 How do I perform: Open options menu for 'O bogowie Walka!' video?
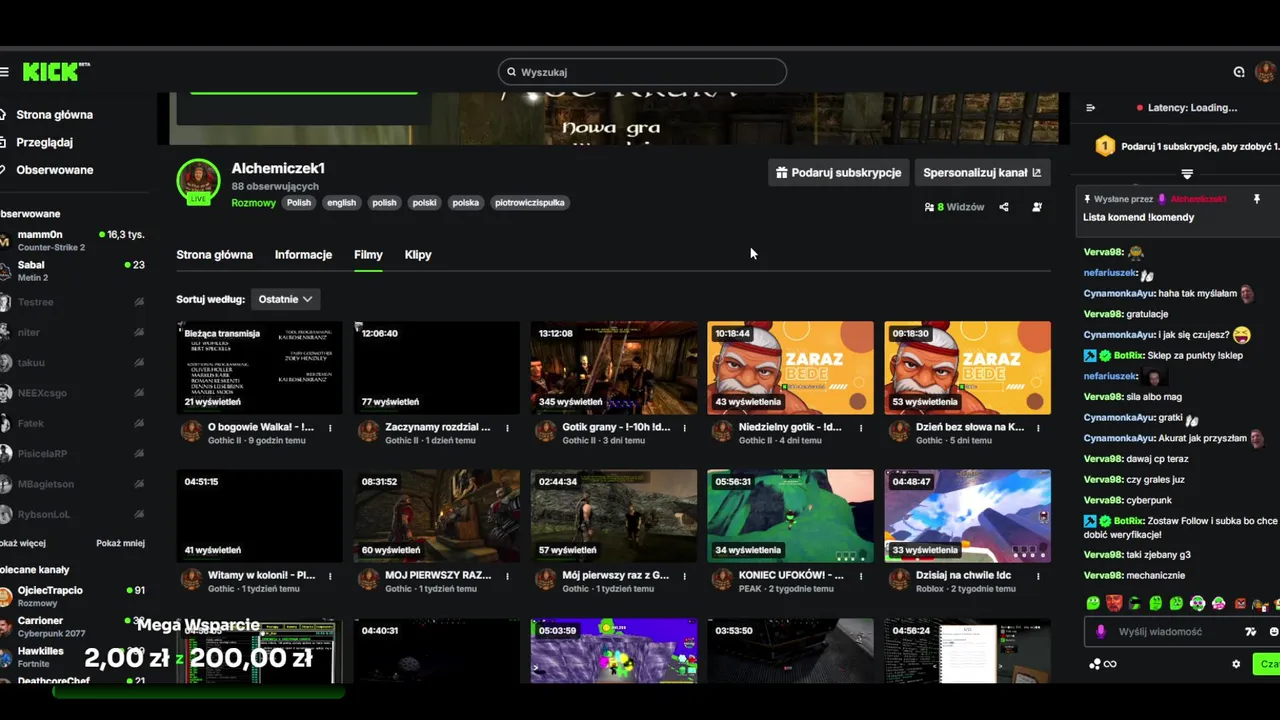[x=331, y=428]
